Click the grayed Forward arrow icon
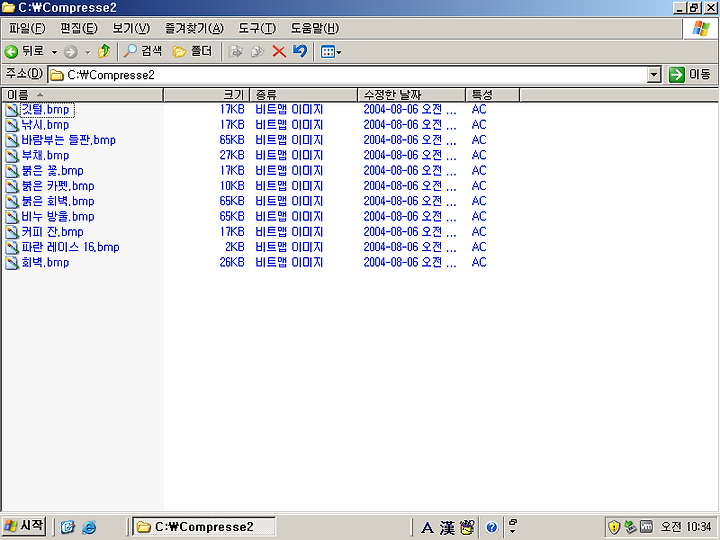Viewport: 720px width, 540px height. (x=70, y=52)
